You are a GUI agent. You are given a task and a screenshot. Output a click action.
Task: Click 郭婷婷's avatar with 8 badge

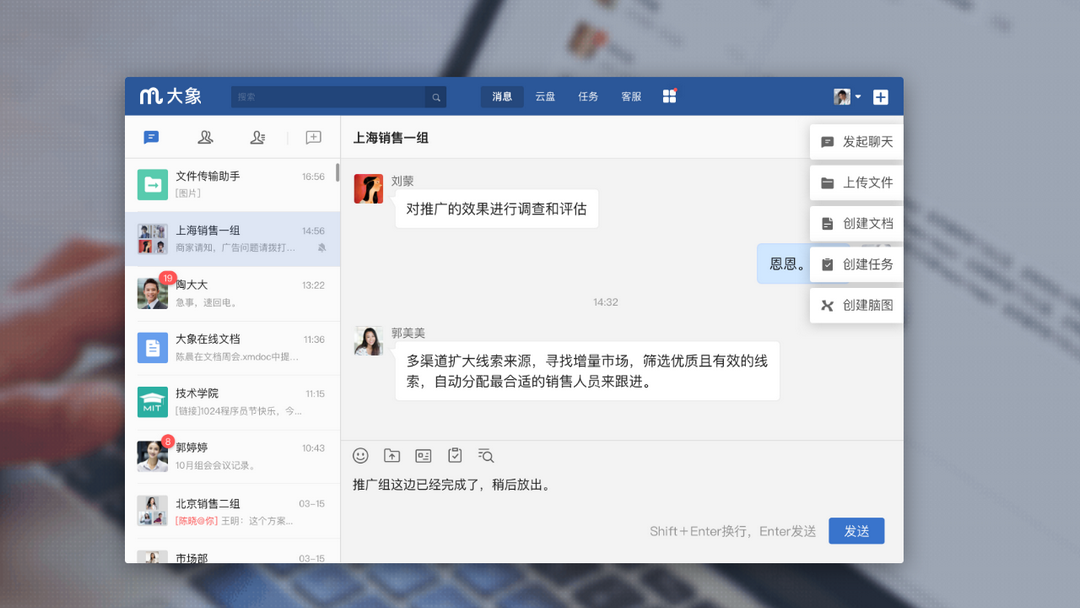pyautogui.click(x=152, y=457)
